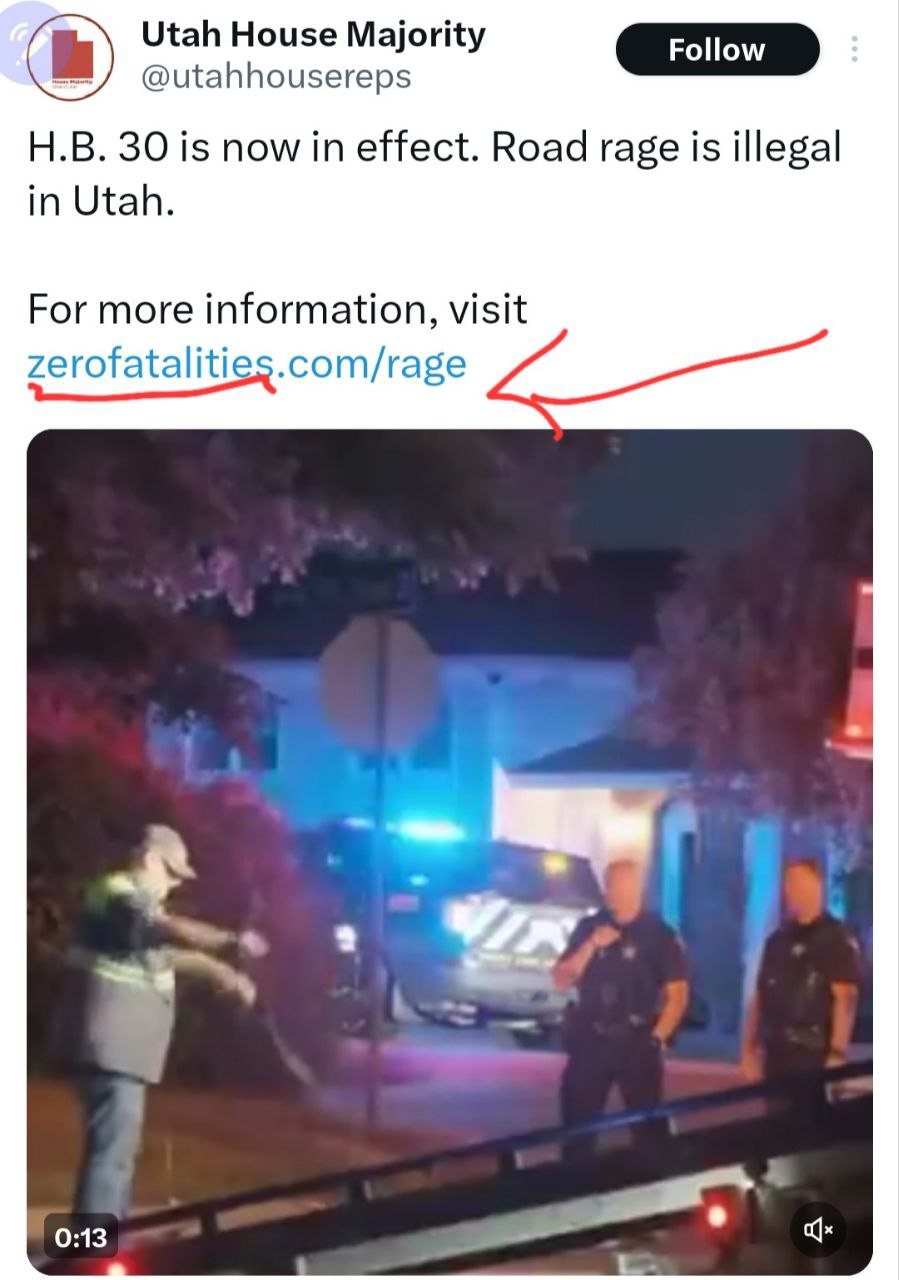Open the Utah House Majority display name
The width and height of the screenshot is (899, 1280).
[x=313, y=34]
